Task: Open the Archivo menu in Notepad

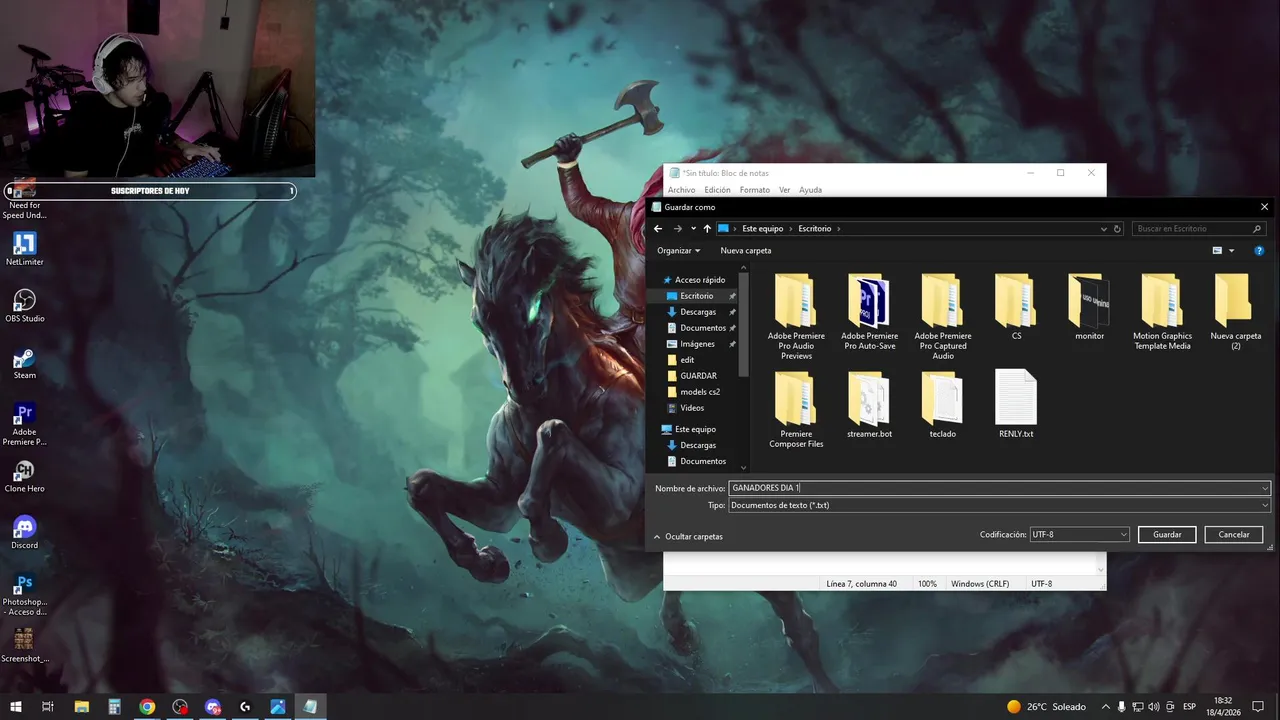Action: [681, 190]
